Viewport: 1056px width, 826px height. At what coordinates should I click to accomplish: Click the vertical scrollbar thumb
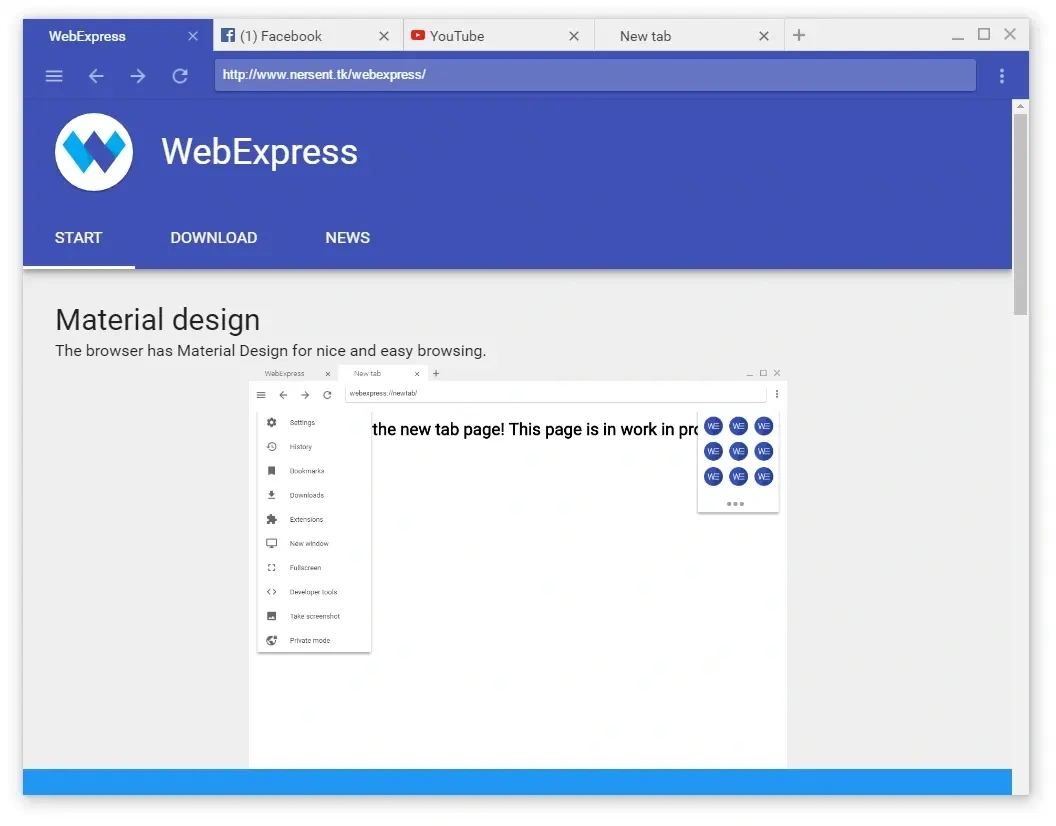coord(1020,214)
